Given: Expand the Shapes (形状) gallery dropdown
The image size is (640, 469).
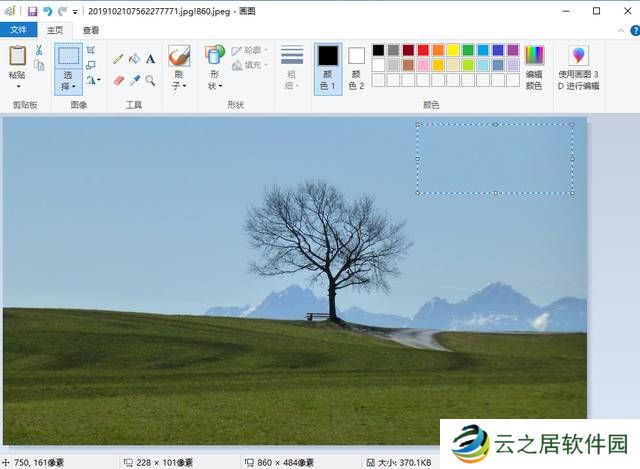Looking at the screenshot, I should point(214,86).
